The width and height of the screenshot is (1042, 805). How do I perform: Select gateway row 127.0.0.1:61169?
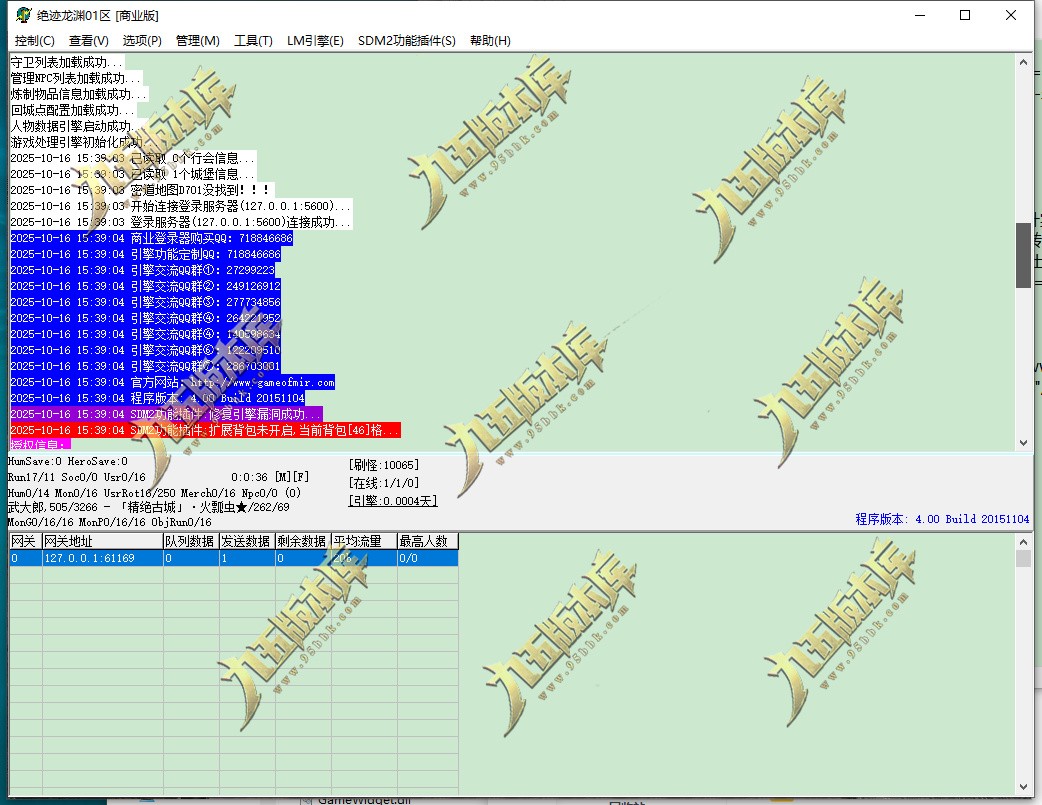(x=234, y=558)
